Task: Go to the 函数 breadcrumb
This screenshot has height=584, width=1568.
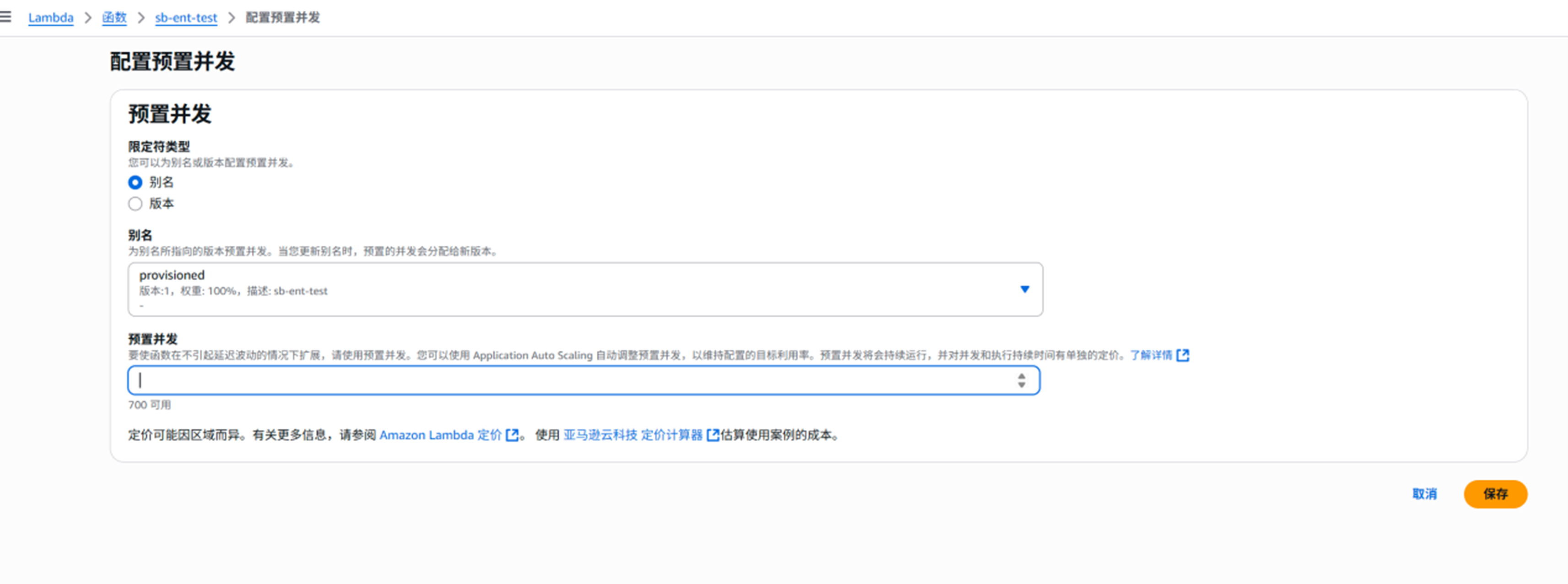Action: [114, 18]
